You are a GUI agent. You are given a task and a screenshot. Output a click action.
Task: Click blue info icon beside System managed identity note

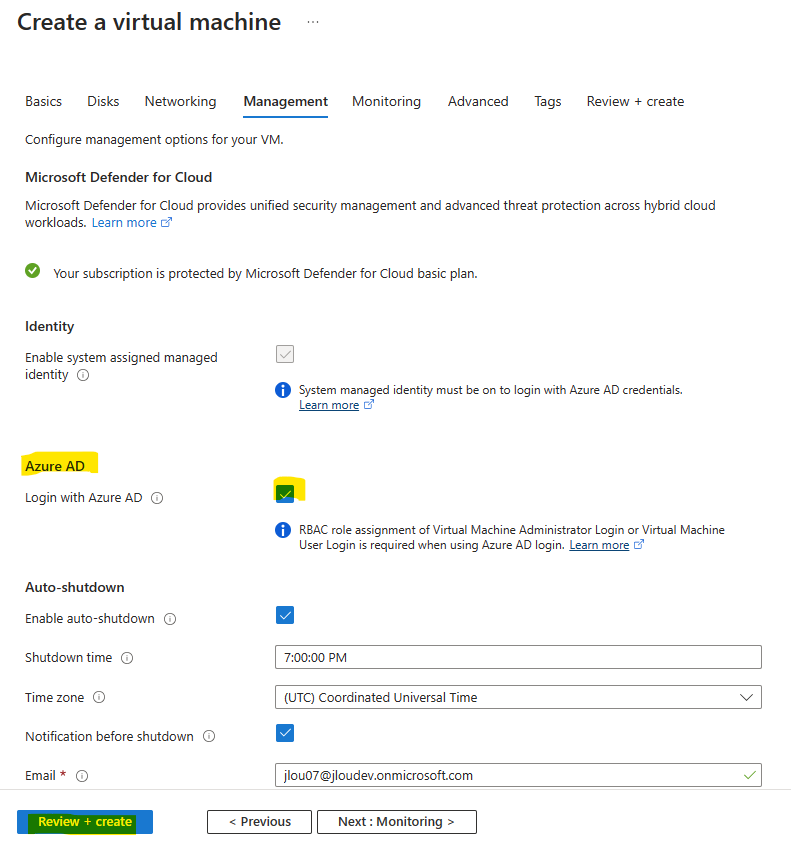283,390
